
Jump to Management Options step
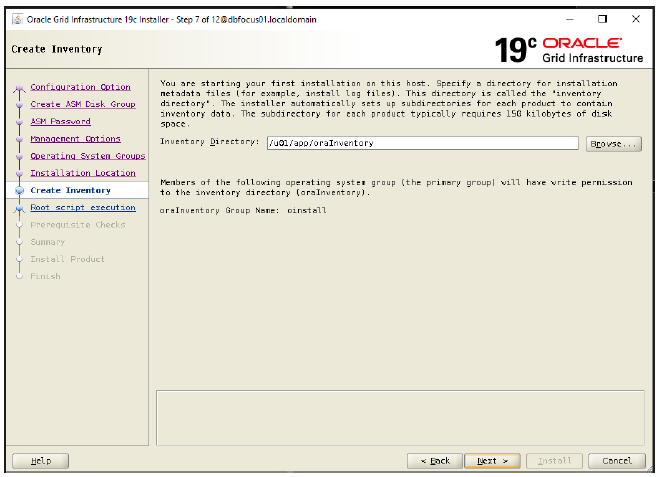[76, 139]
